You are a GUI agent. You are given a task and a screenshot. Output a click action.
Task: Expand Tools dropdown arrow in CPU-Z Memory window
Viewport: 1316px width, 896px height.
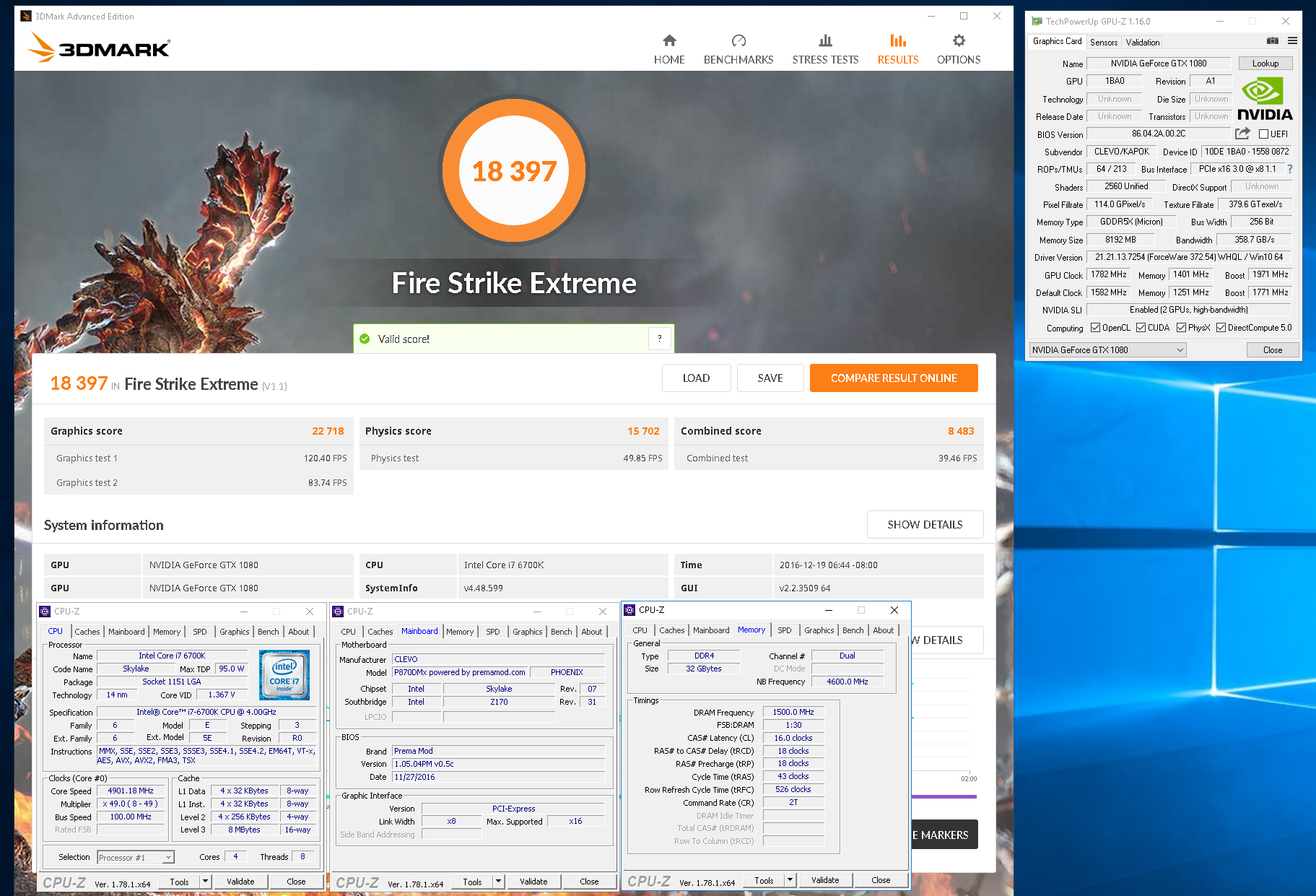point(790,880)
